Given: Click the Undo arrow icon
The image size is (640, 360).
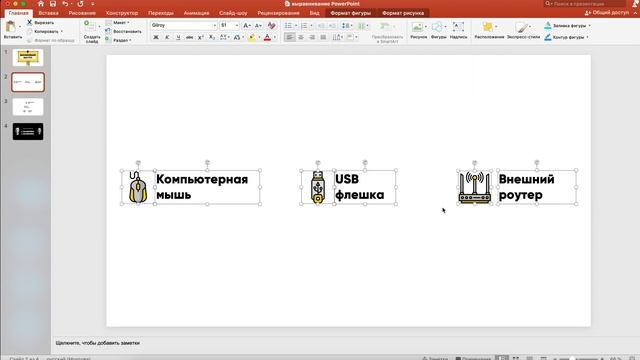Looking at the screenshot, I should tap(65, 4).
